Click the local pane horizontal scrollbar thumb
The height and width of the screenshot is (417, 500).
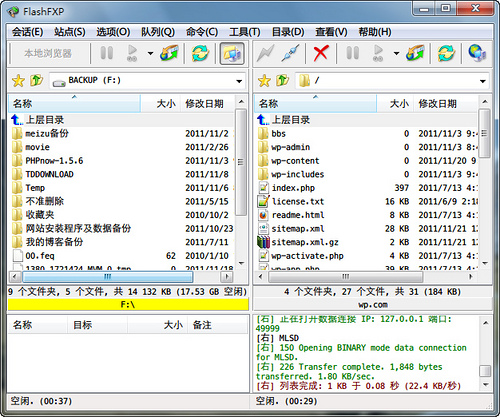107,276
